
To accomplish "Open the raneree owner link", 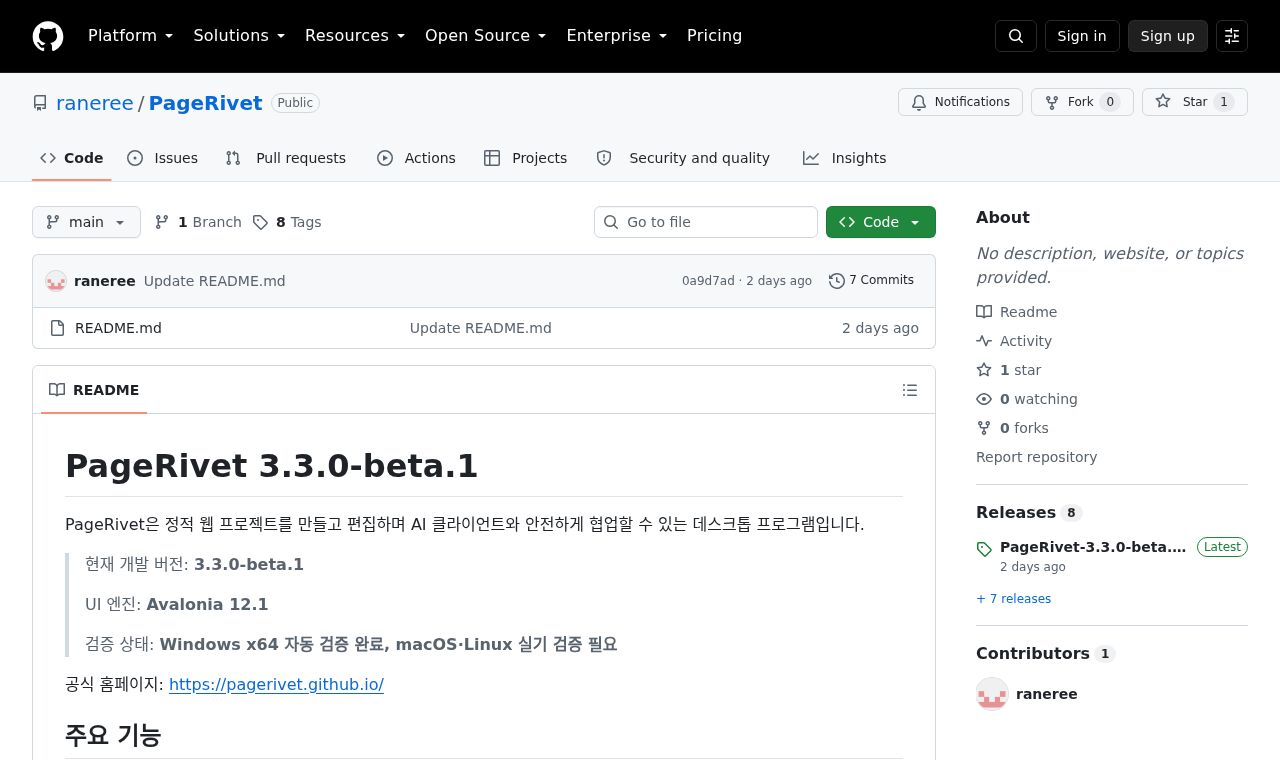I will [x=95, y=103].
